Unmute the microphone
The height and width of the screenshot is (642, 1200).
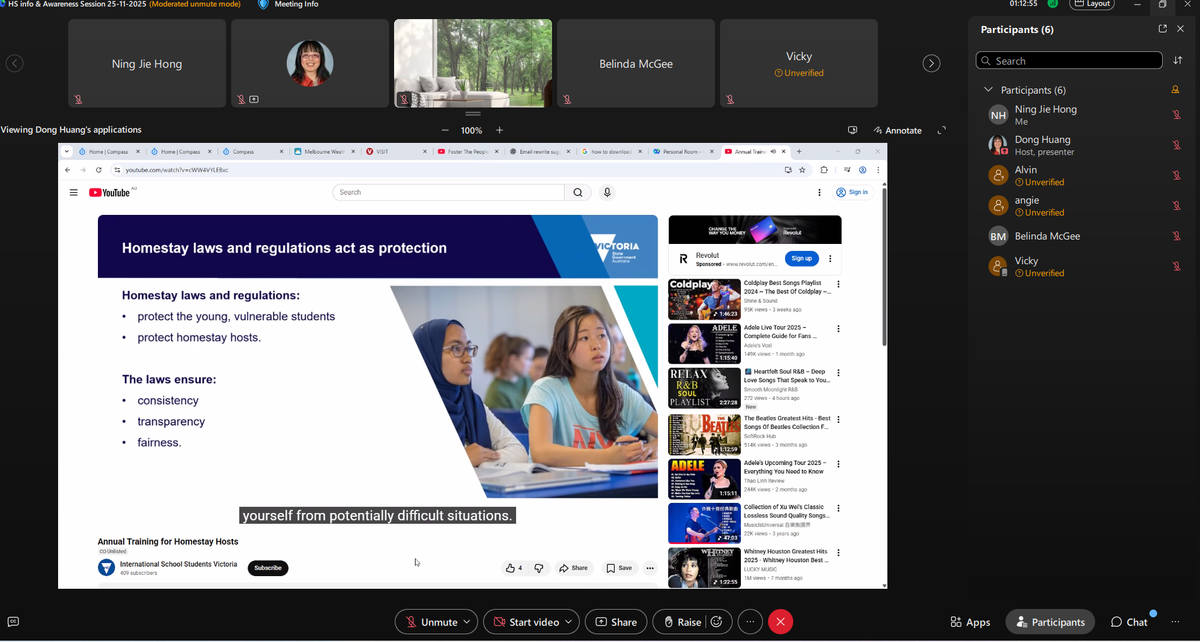[x=429, y=622]
